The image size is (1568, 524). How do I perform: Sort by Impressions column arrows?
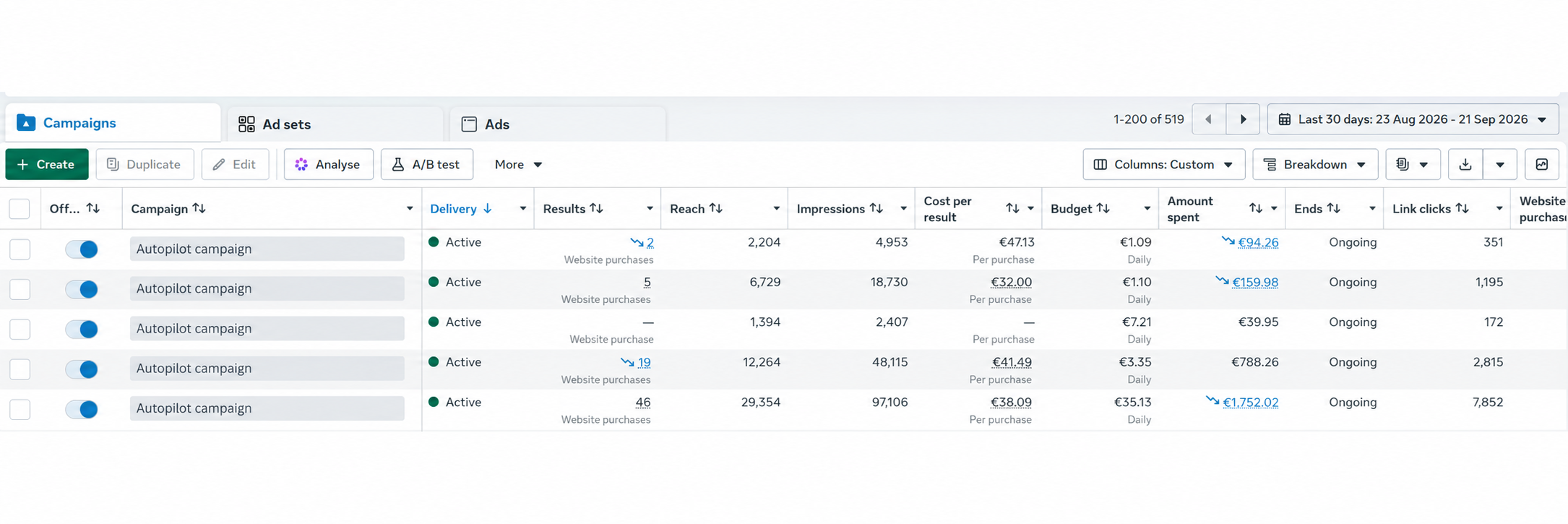pyautogui.click(x=876, y=208)
